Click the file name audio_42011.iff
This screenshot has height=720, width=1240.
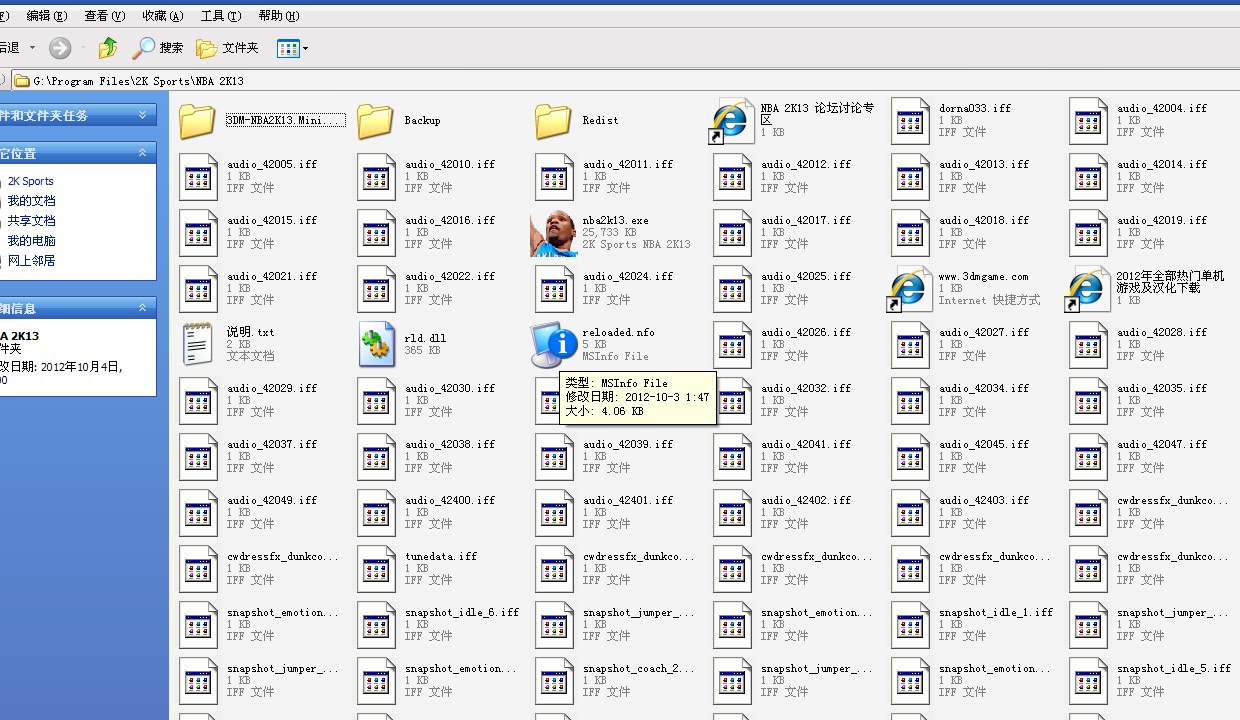coord(628,164)
